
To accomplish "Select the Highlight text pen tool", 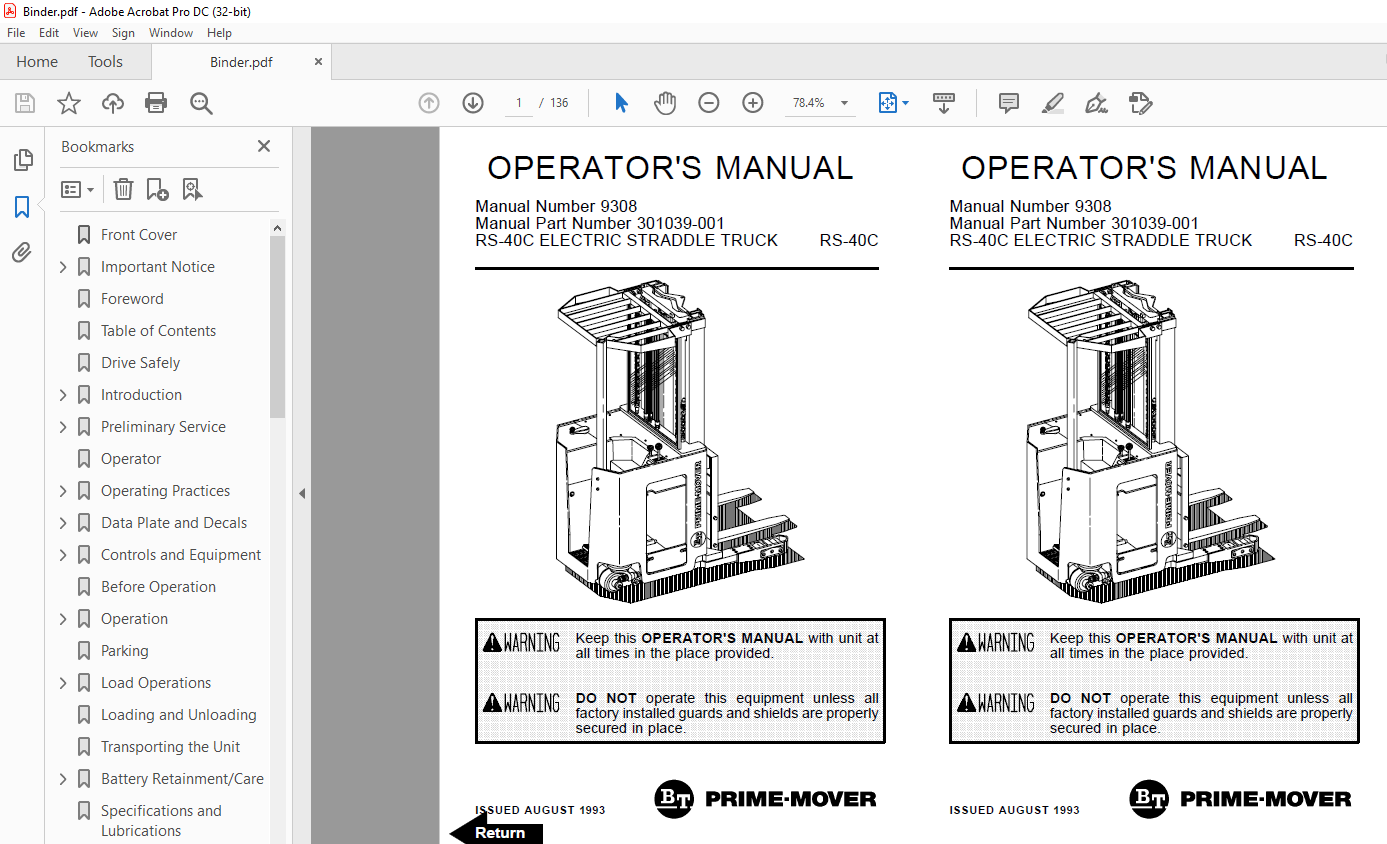I will pos(1052,103).
